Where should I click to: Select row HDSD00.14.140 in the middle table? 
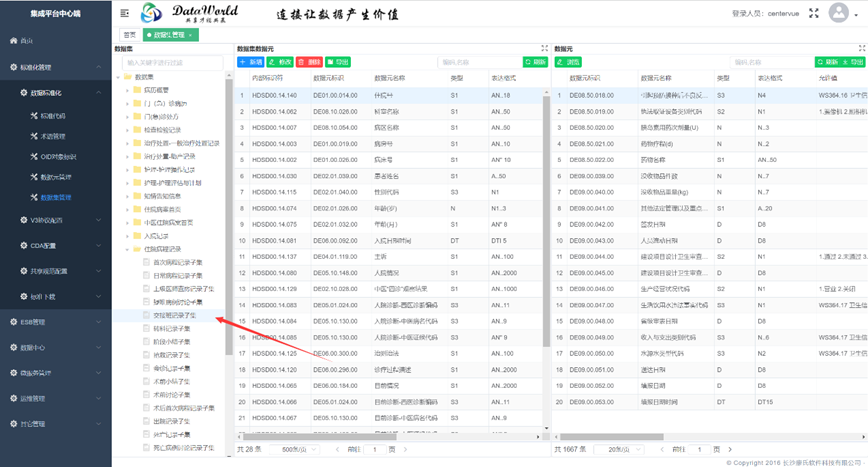pos(389,95)
